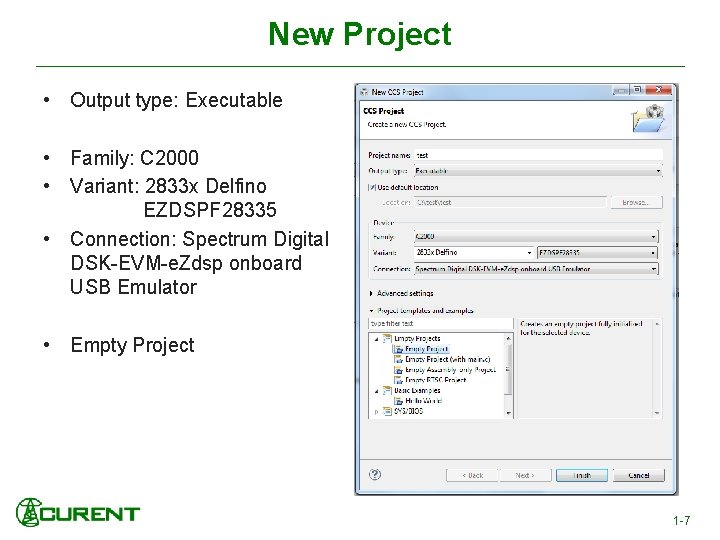Open the Variant 2833x Delfino dropdown
Screen dimensions: 720x540
474,253
